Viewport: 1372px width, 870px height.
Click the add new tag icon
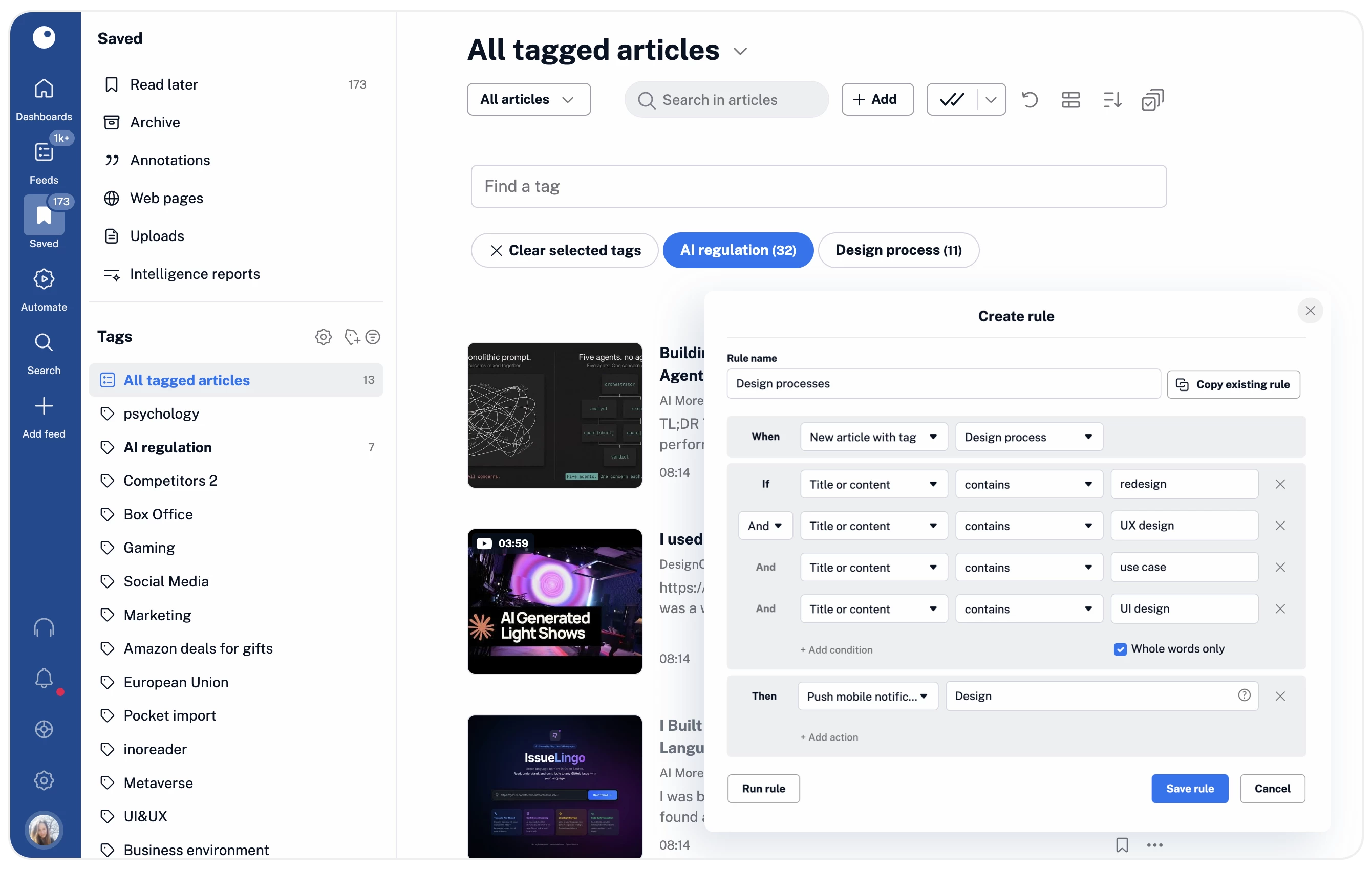click(352, 337)
